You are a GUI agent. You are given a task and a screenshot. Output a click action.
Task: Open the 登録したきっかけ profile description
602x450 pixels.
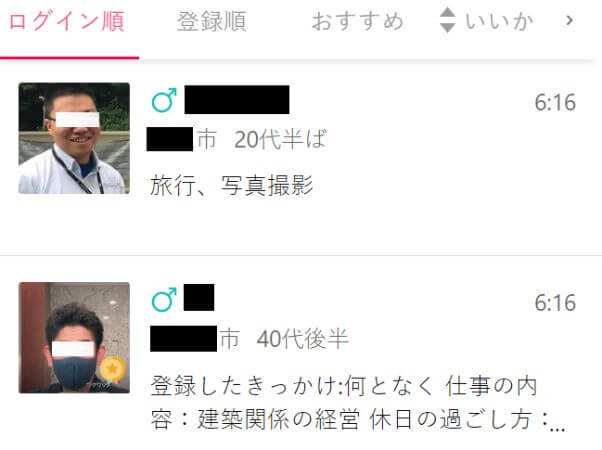pyautogui.click(x=358, y=402)
